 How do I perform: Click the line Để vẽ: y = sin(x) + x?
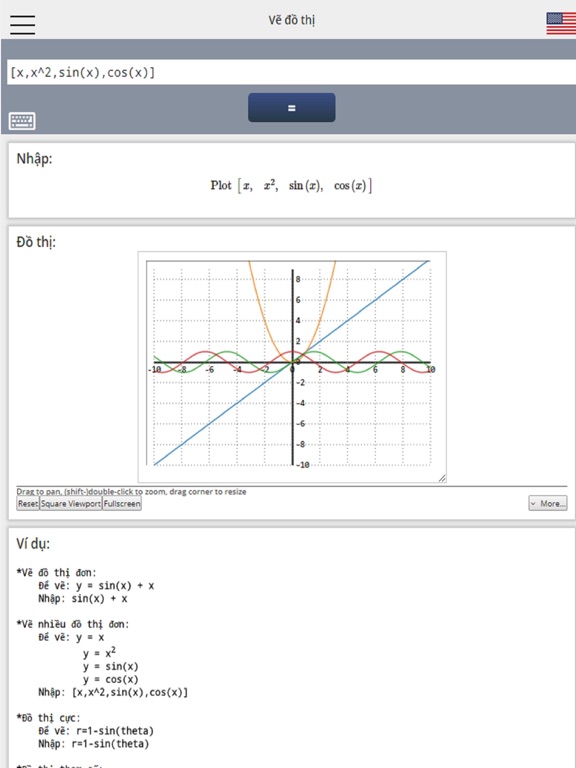[x=96, y=586]
